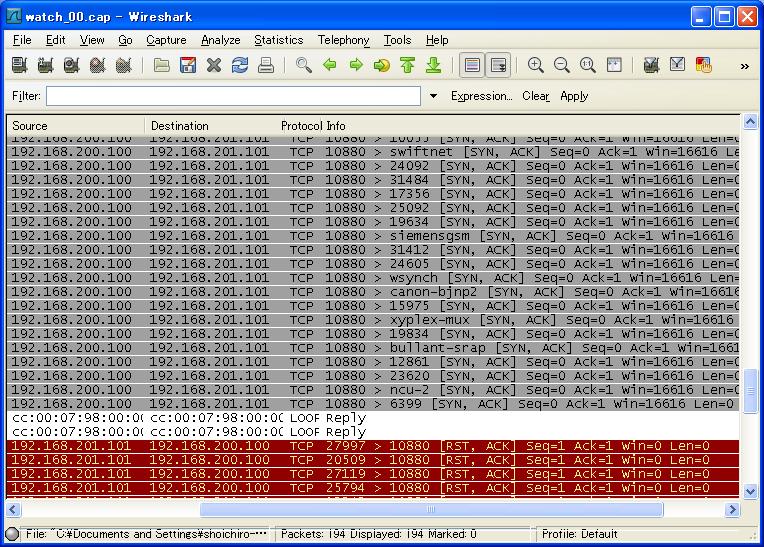Toggle auto scroll in live capture
Screen dimensions: 764x547
(498, 65)
